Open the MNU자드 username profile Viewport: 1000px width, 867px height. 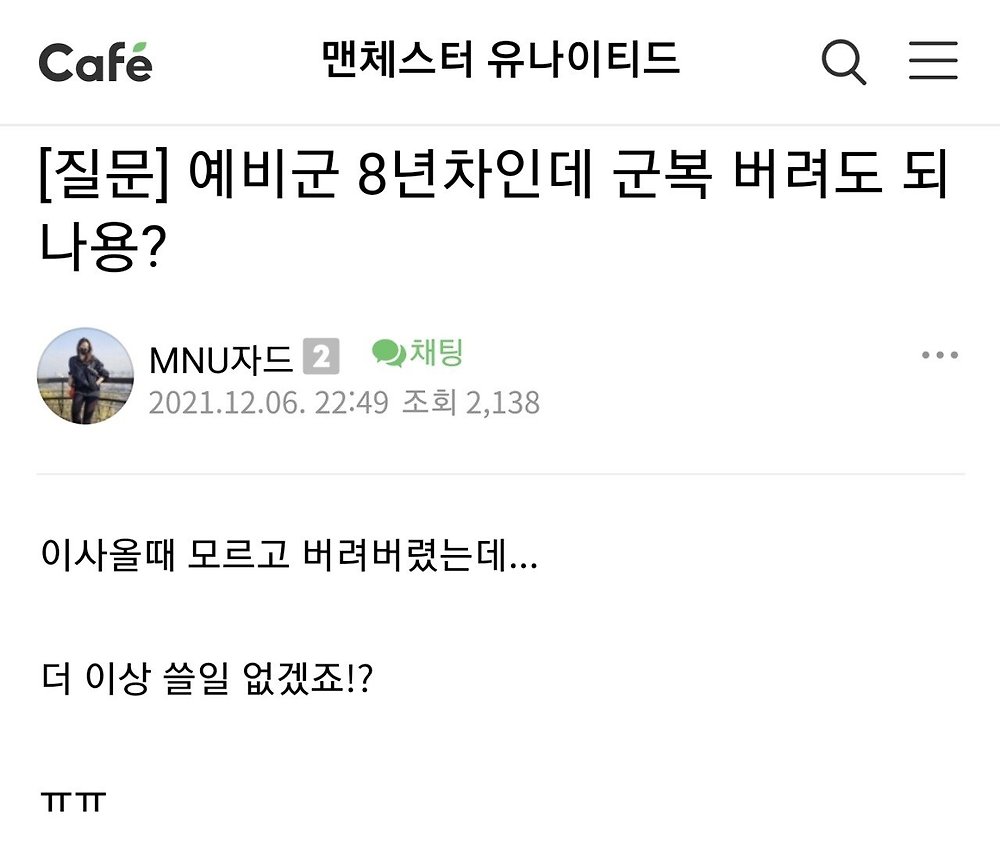(220, 358)
